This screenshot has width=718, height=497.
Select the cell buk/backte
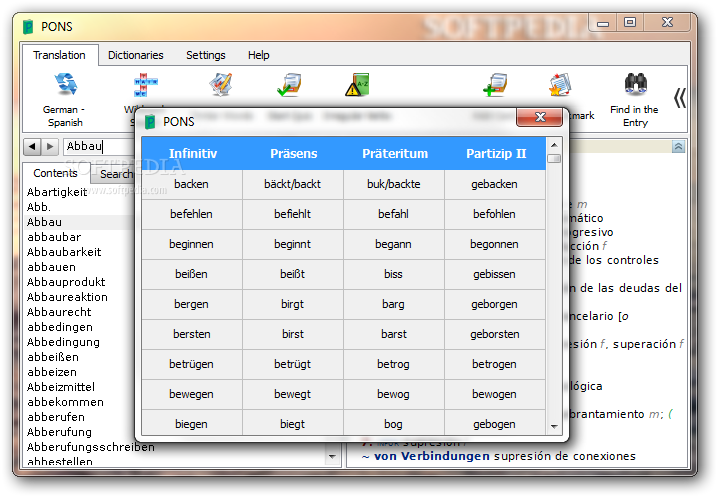click(x=393, y=184)
